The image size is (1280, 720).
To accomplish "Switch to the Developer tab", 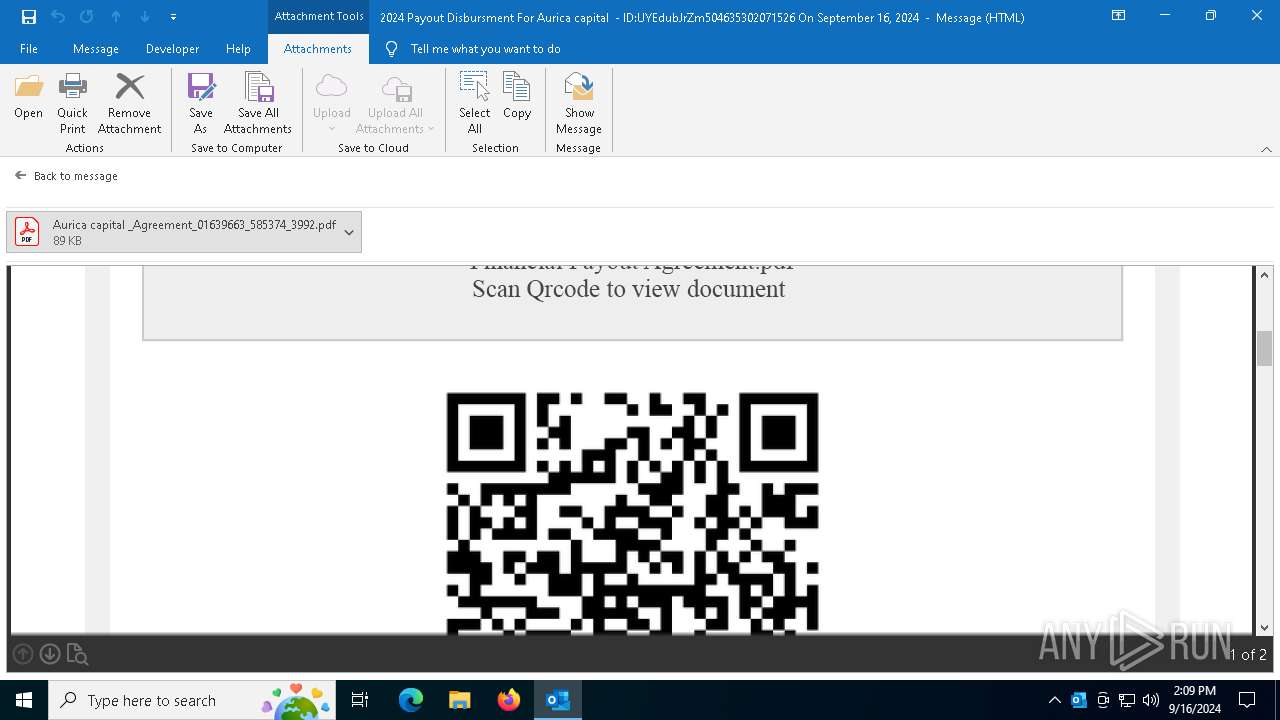I will [172, 49].
